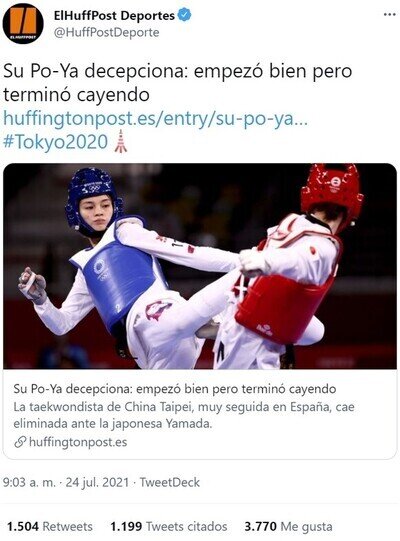The height and width of the screenshot is (541, 400).
Task: Open the huffingtonpost.es domain in card
Action: pyautogui.click(x=78, y=442)
